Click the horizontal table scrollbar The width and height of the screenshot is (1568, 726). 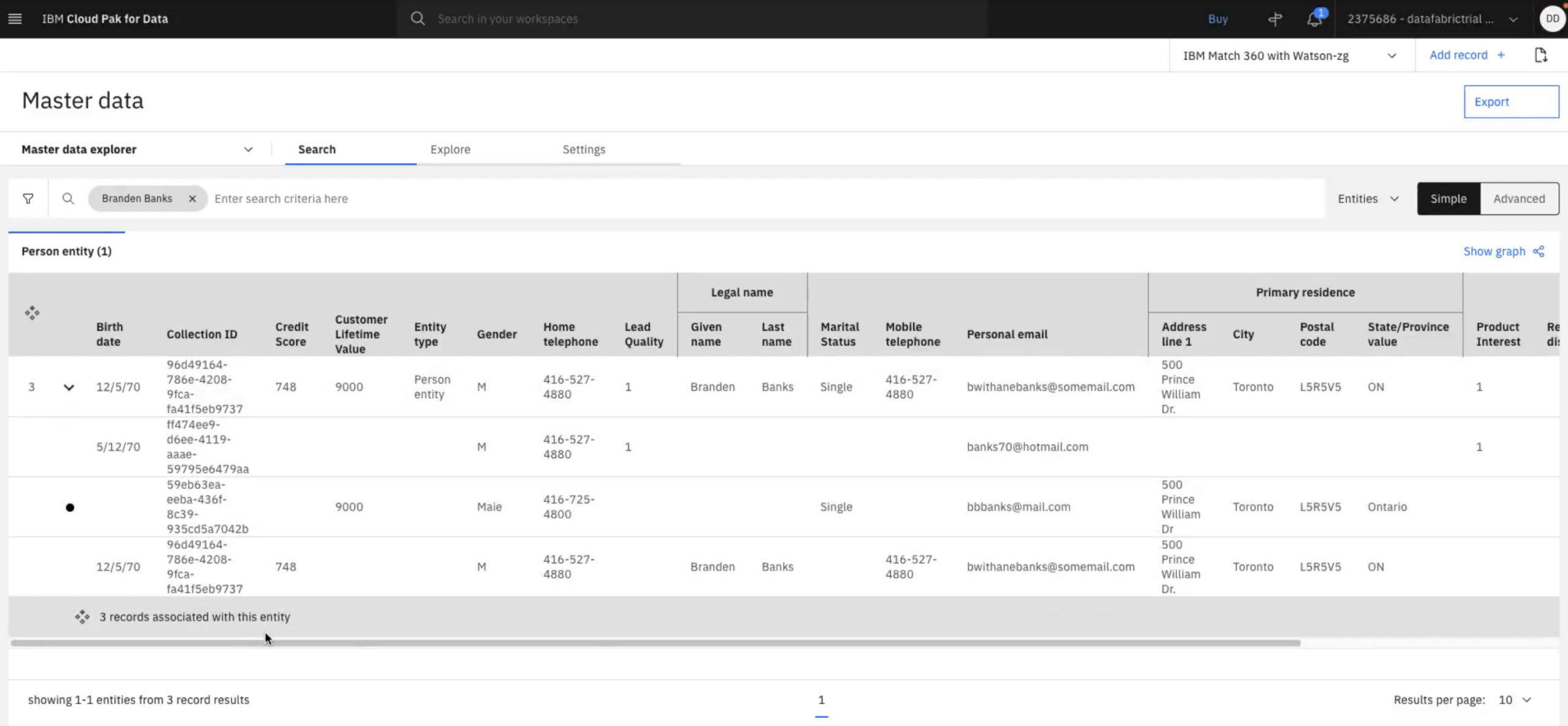click(655, 643)
